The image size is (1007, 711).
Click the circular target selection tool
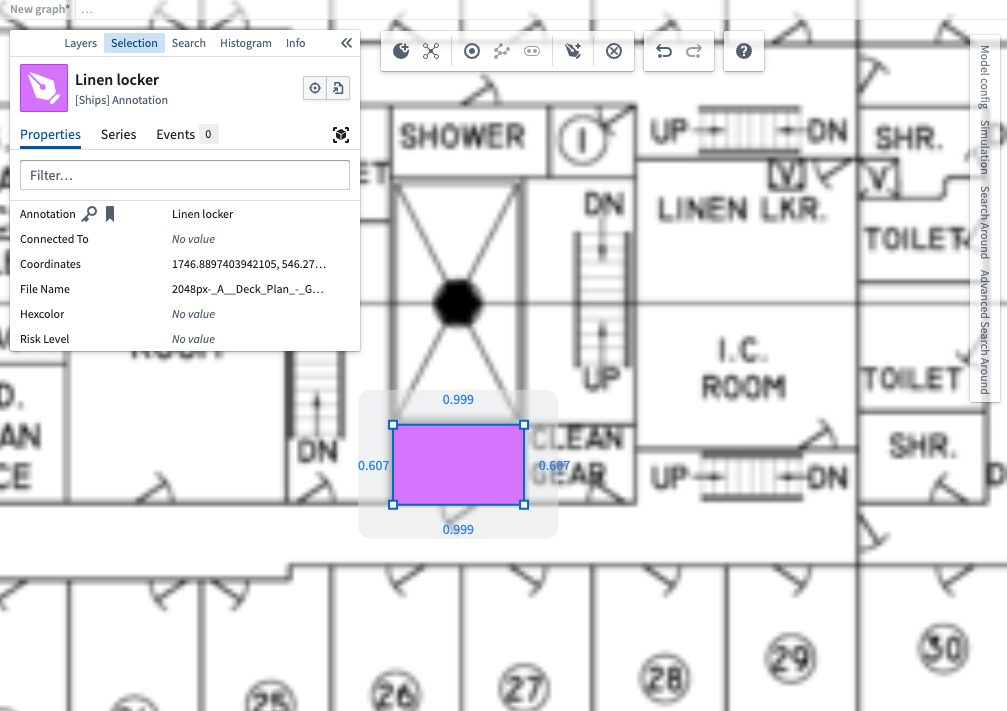pos(472,51)
